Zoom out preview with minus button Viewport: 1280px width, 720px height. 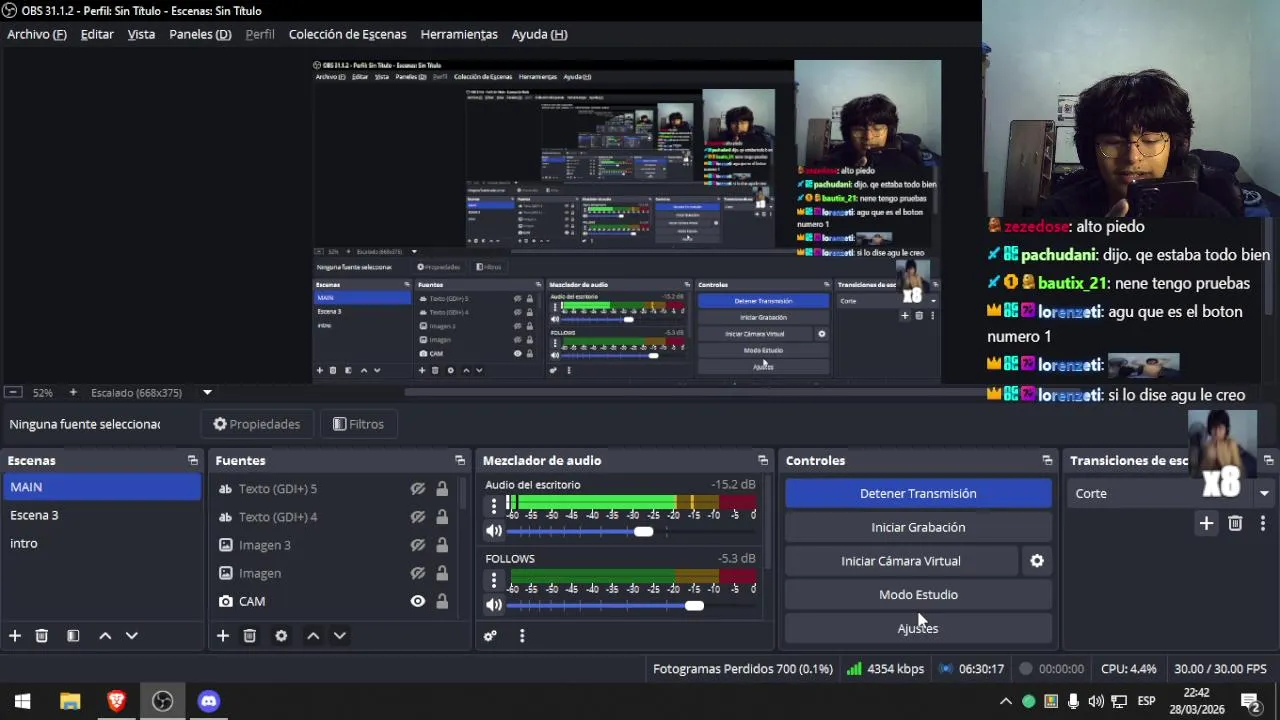[x=12, y=393]
